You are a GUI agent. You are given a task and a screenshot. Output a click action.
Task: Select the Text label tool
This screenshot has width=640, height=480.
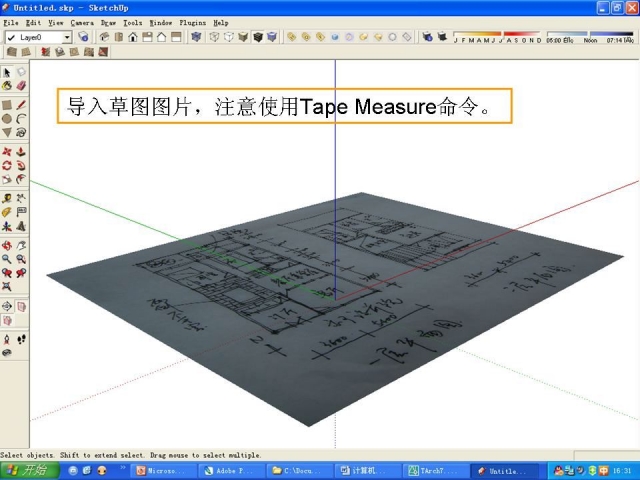pyautogui.click(x=21, y=212)
